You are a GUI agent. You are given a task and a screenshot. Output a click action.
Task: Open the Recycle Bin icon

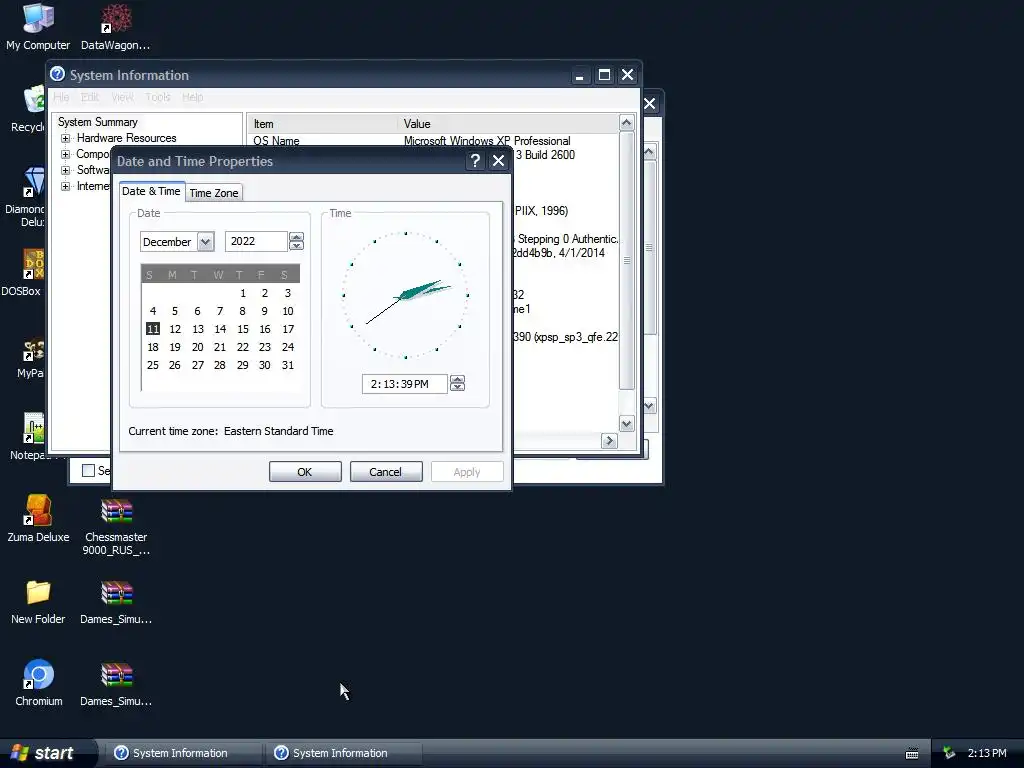click(x=34, y=101)
